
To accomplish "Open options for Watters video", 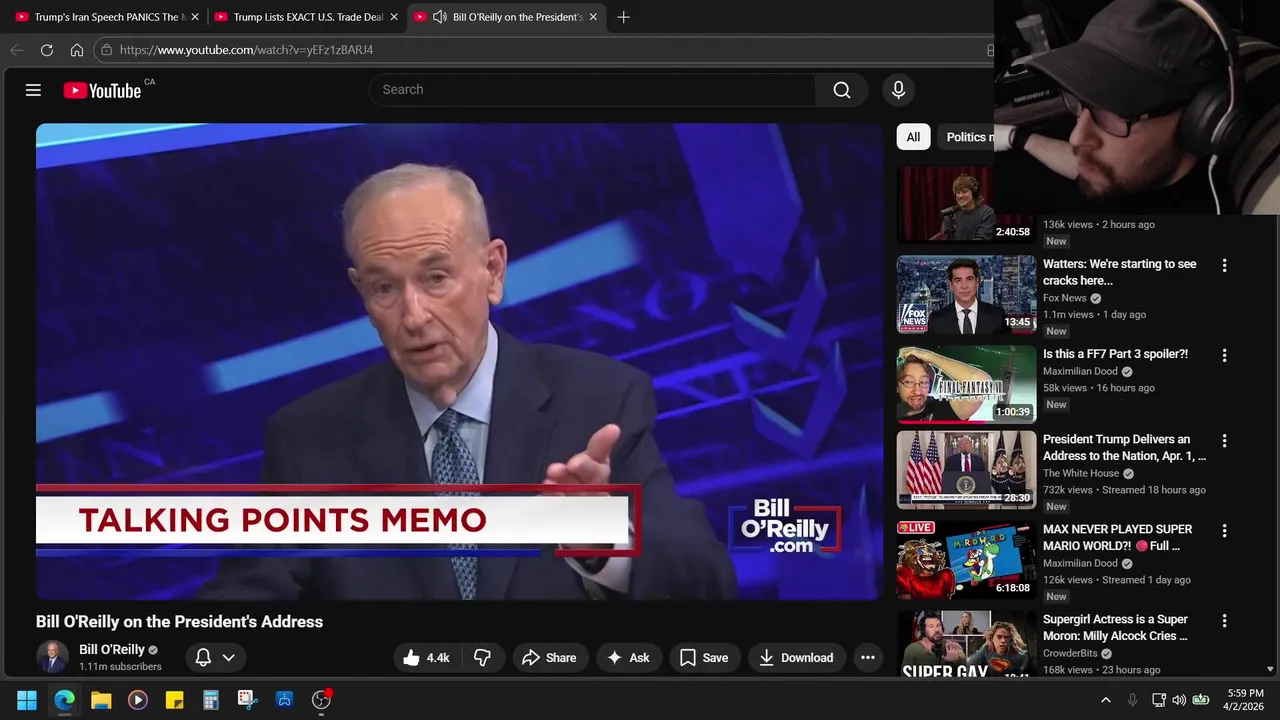I will point(1224,266).
